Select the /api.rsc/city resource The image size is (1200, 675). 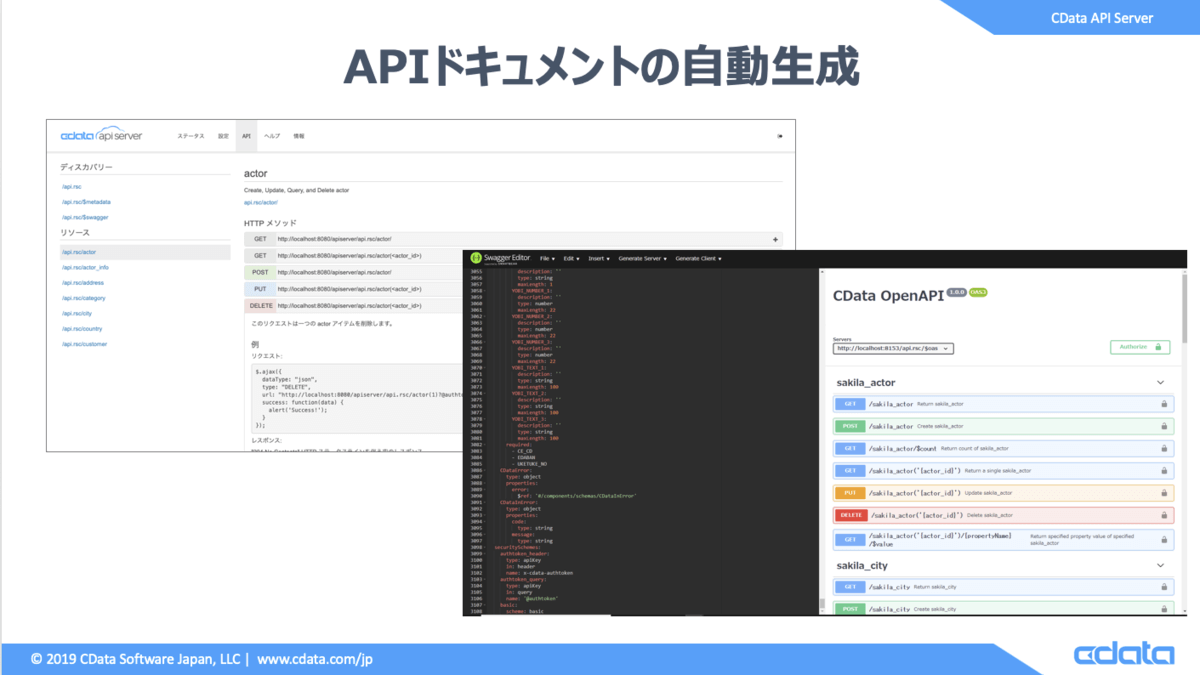(x=76, y=313)
